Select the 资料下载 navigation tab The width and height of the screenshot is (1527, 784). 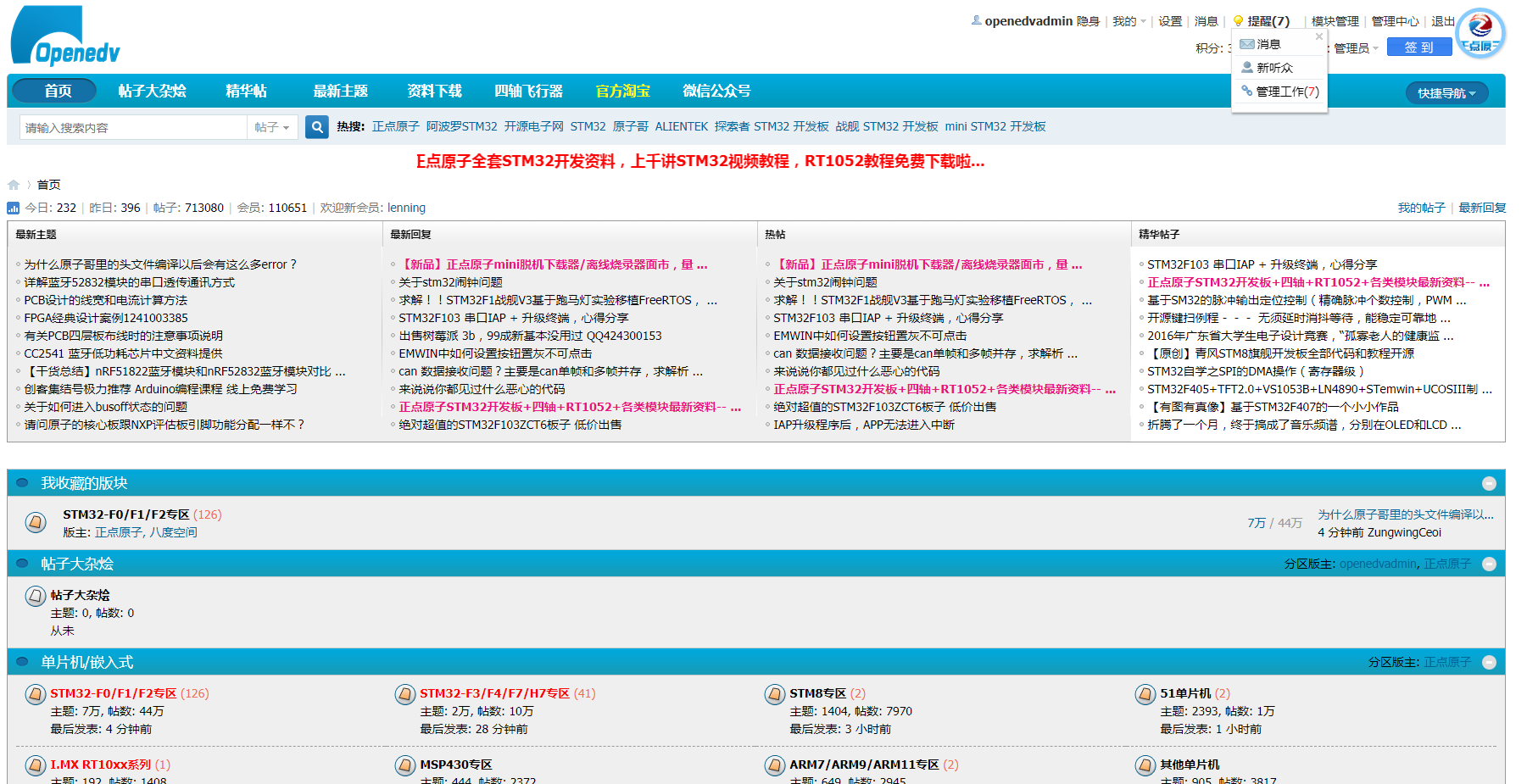pyautogui.click(x=434, y=91)
